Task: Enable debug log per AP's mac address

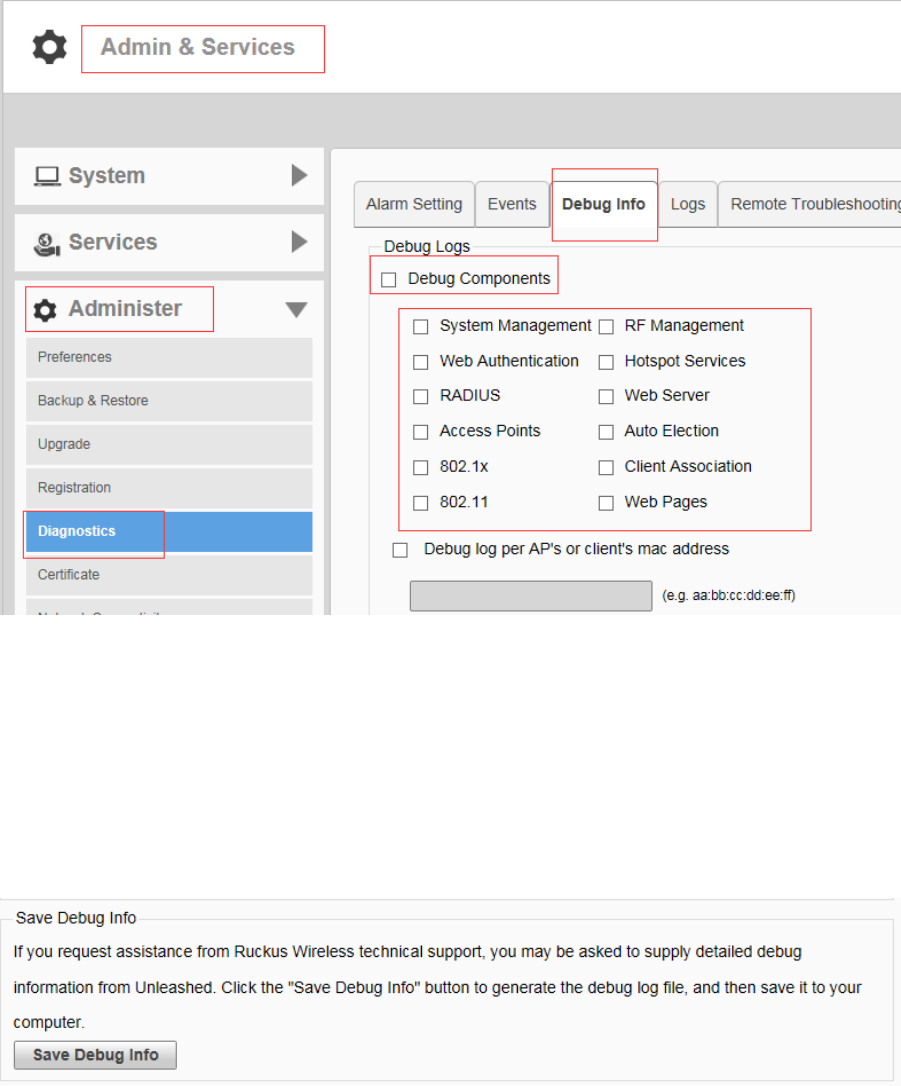Action: (400, 550)
